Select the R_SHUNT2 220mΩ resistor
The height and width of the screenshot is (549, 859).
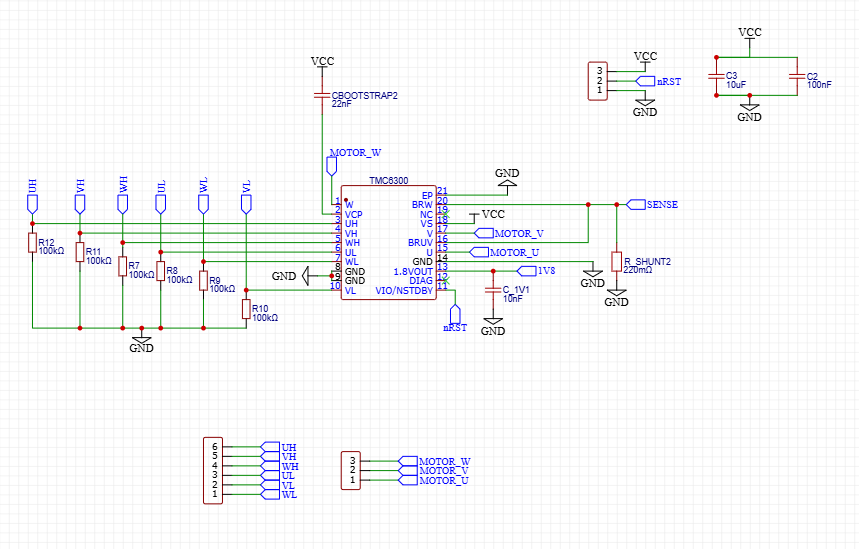pos(617,262)
